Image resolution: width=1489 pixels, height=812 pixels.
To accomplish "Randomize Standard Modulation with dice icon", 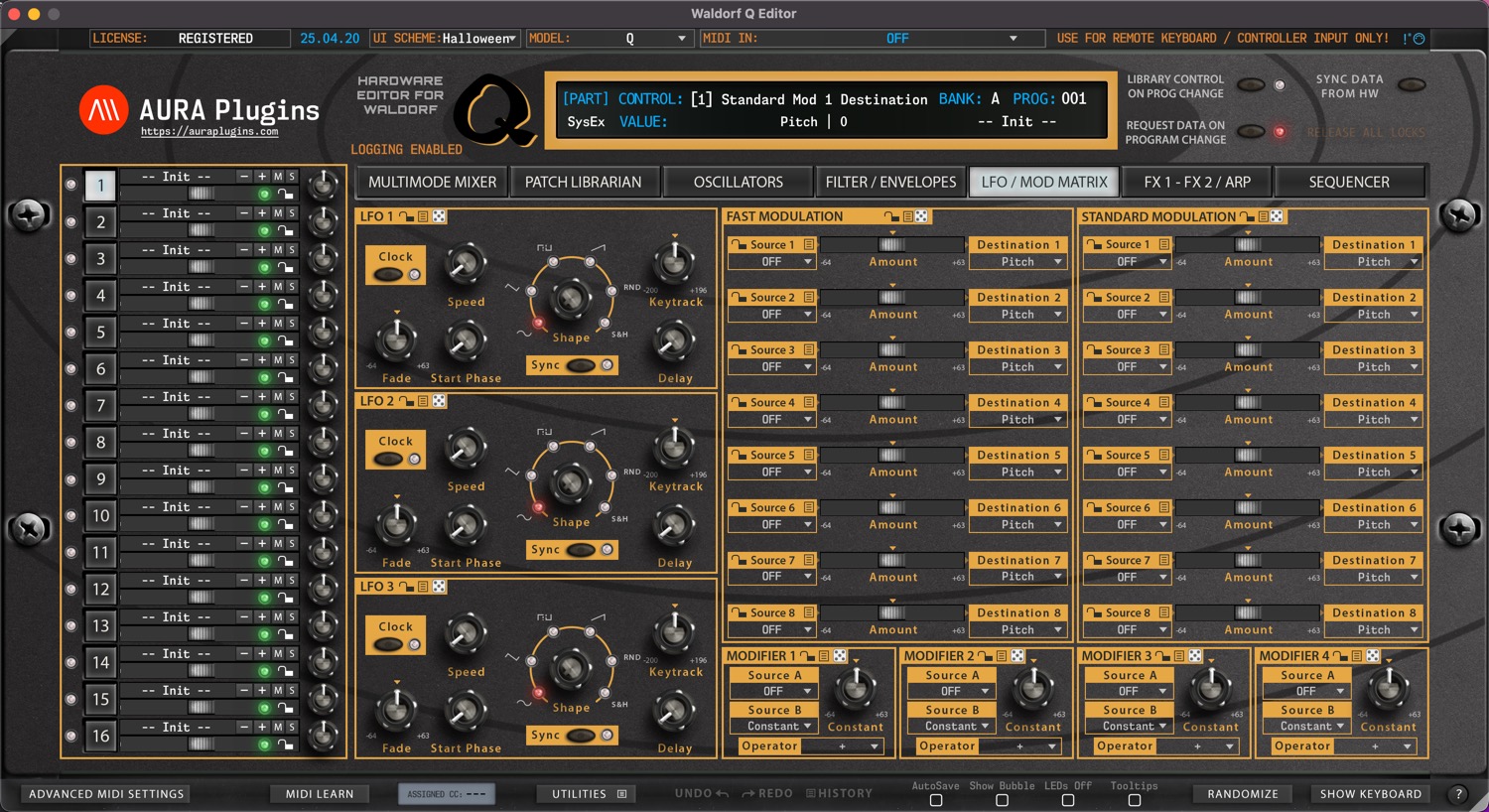I will tap(1277, 216).
